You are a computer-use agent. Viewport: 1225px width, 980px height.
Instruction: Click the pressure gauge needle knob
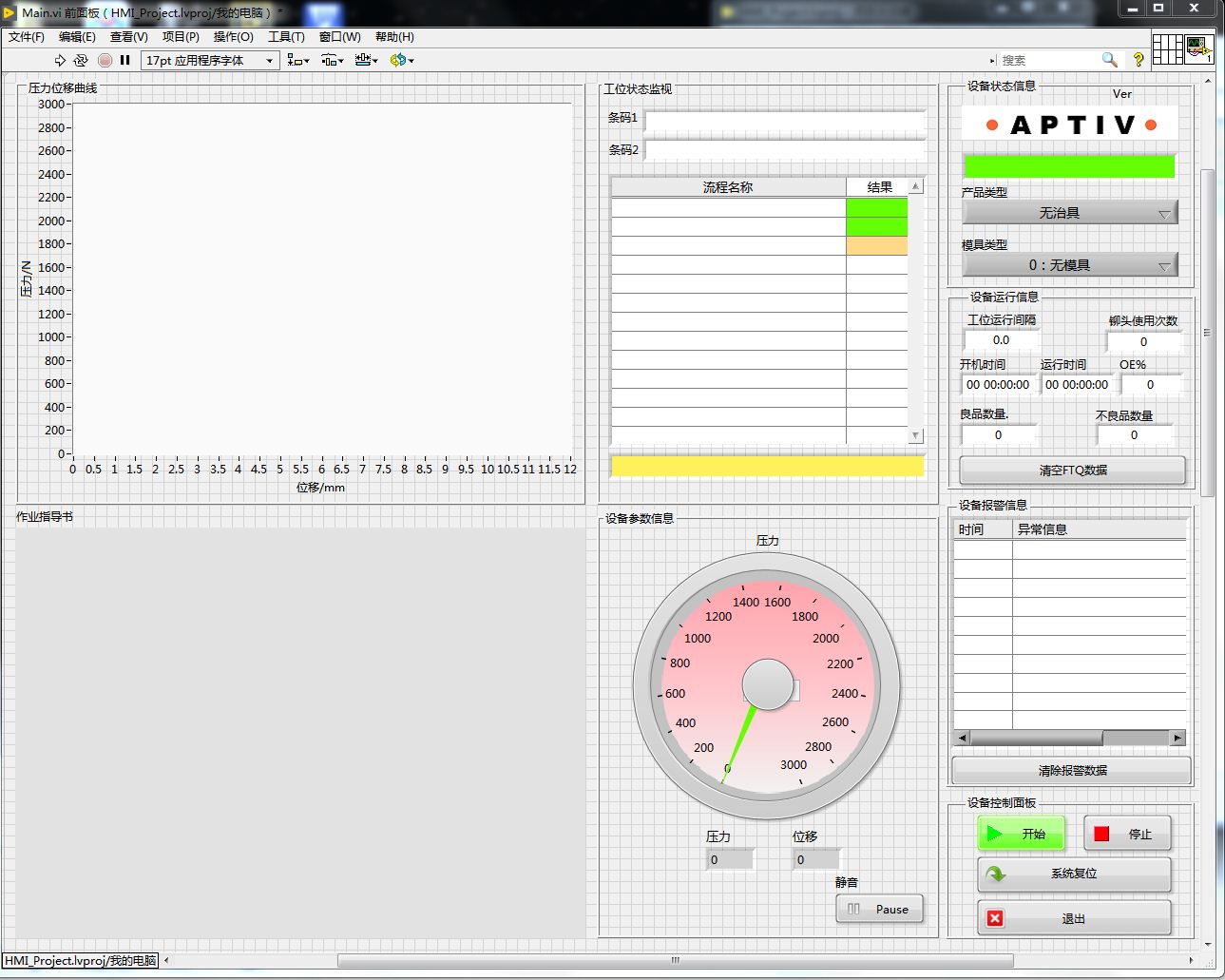click(x=767, y=684)
